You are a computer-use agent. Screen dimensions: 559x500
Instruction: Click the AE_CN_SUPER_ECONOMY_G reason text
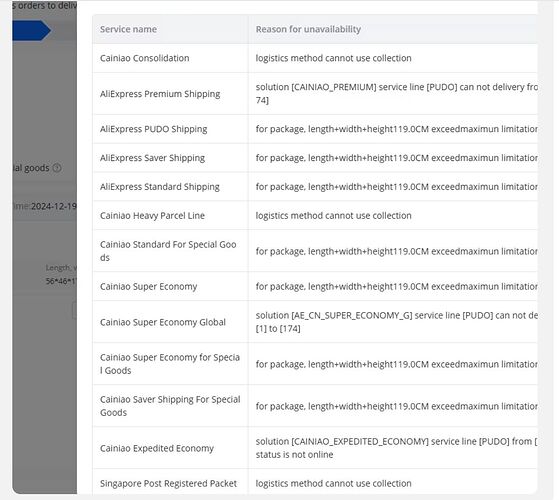396,322
